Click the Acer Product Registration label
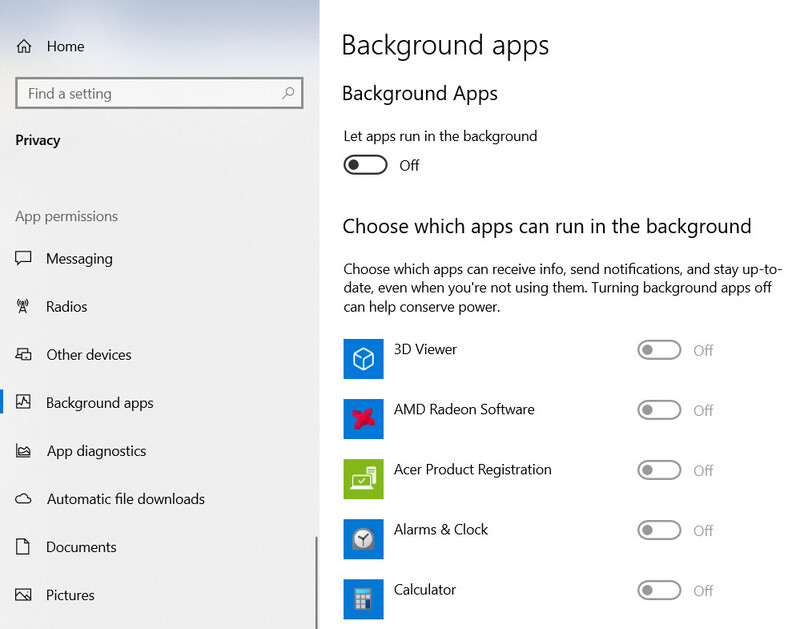The image size is (800, 629). tap(472, 470)
